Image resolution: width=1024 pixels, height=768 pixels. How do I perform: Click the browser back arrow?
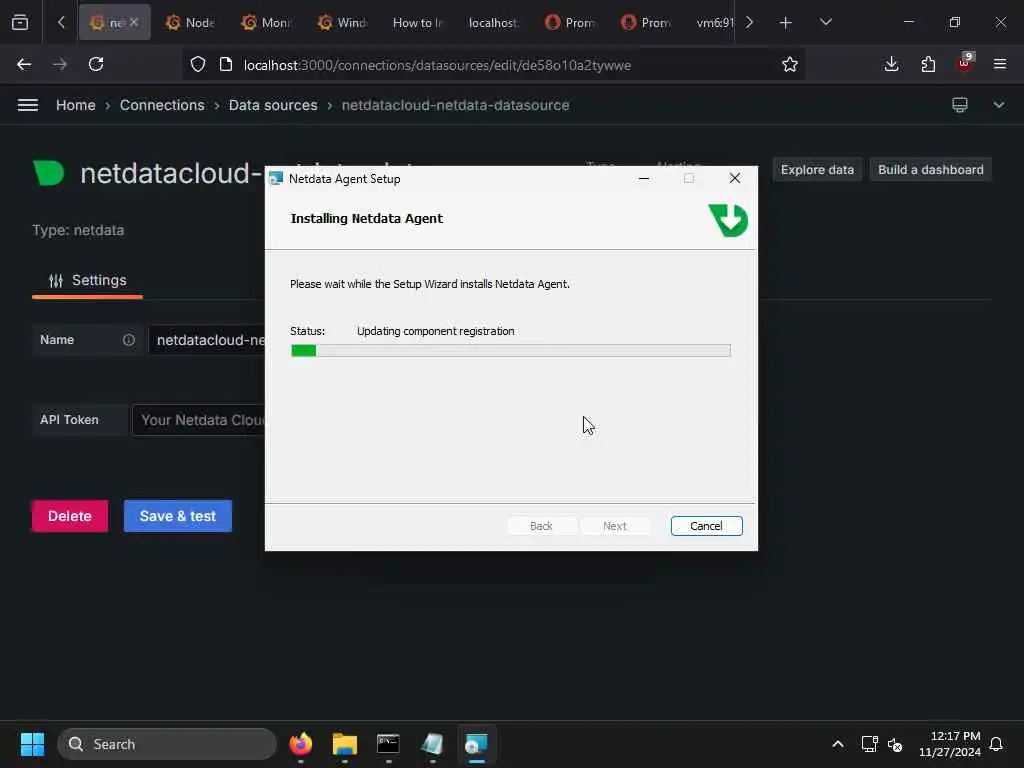[24, 65]
